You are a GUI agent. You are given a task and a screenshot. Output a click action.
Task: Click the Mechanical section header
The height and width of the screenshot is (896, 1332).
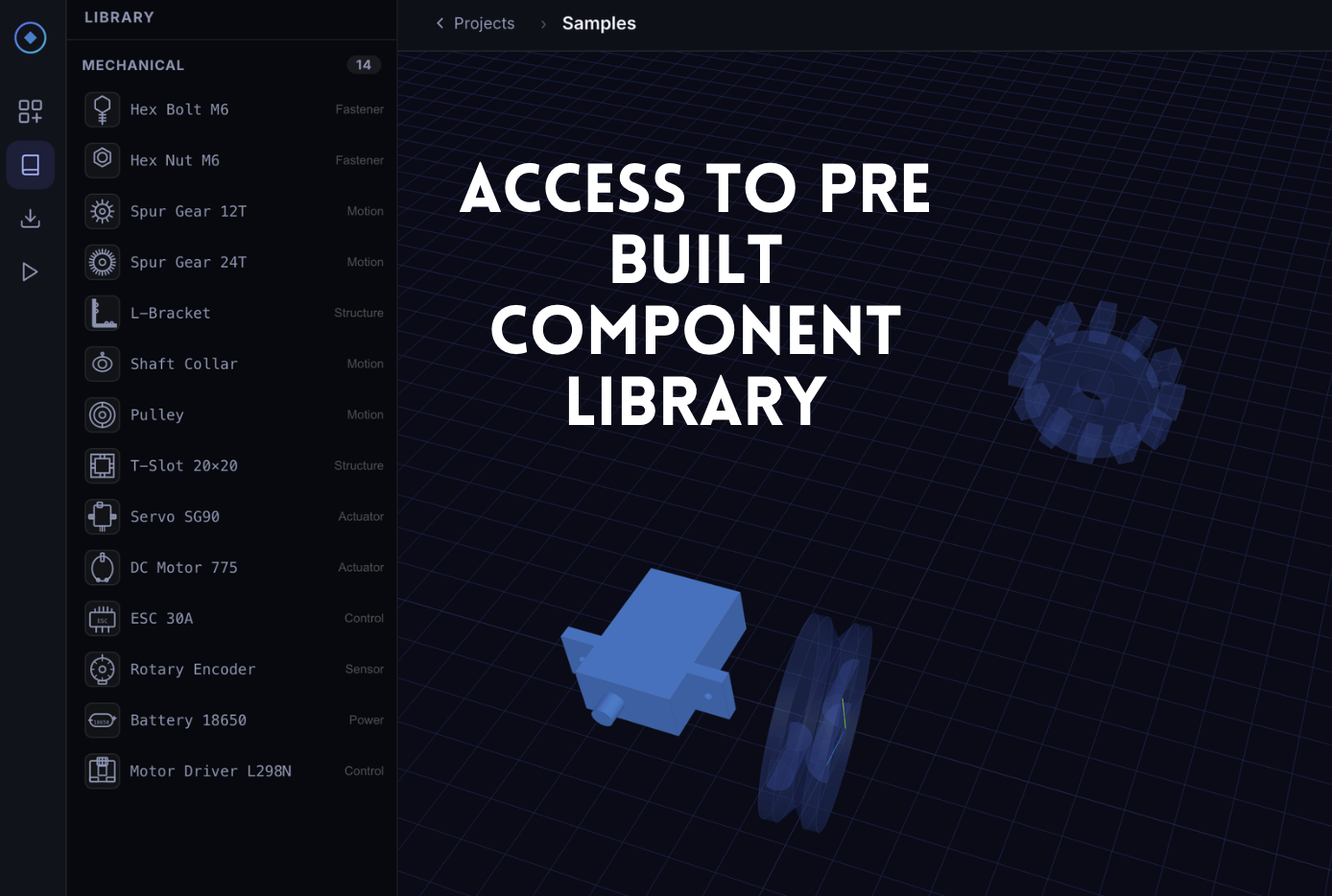[133, 65]
